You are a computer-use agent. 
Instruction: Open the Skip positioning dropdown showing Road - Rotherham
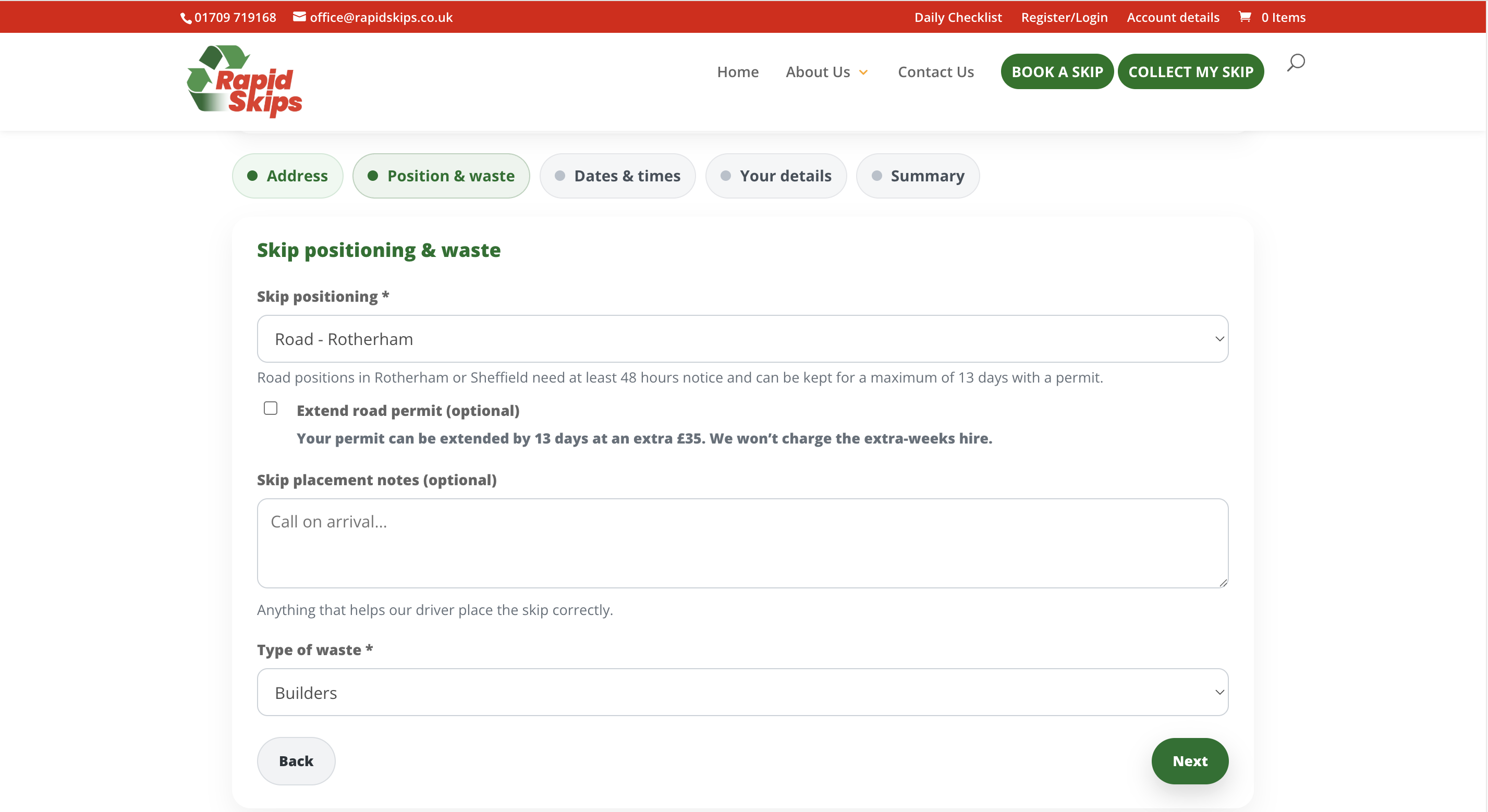tap(742, 339)
